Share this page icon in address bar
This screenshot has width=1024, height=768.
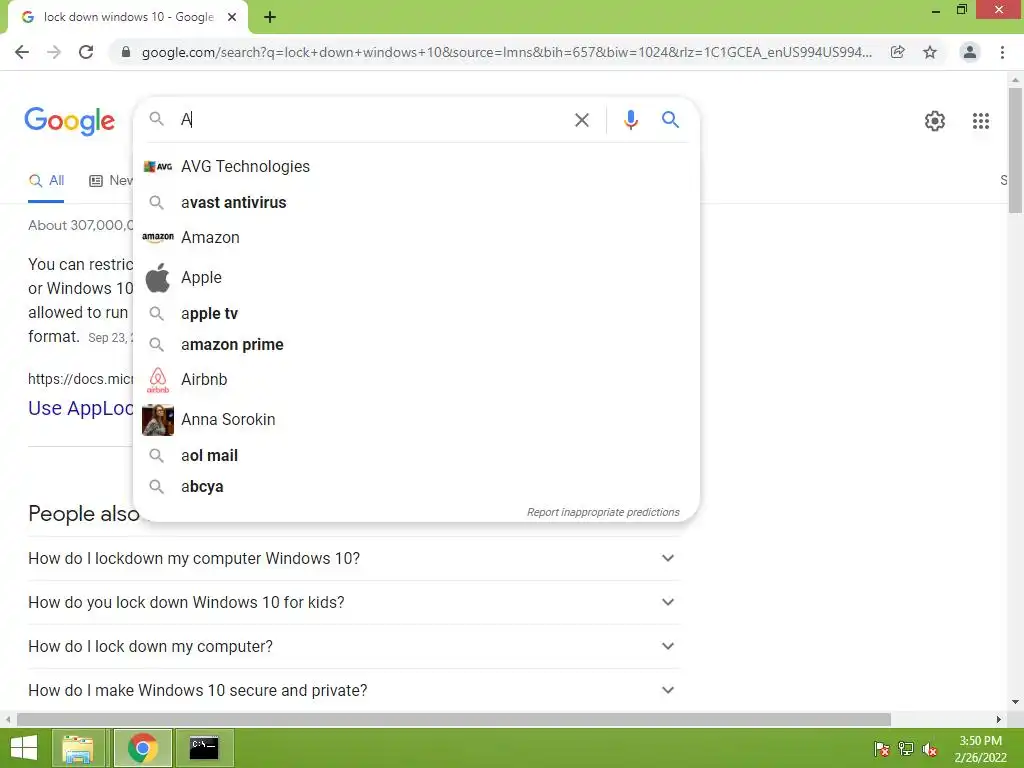(898, 52)
